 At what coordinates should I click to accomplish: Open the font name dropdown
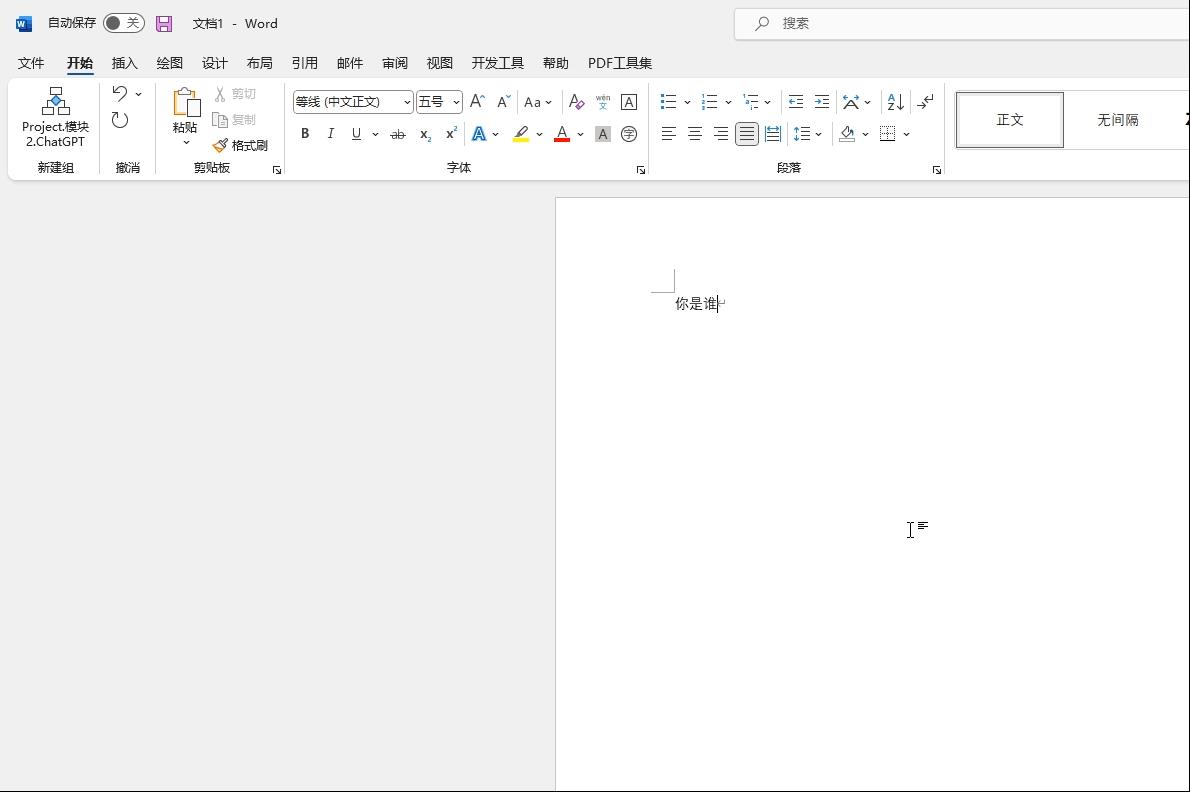pyautogui.click(x=407, y=102)
